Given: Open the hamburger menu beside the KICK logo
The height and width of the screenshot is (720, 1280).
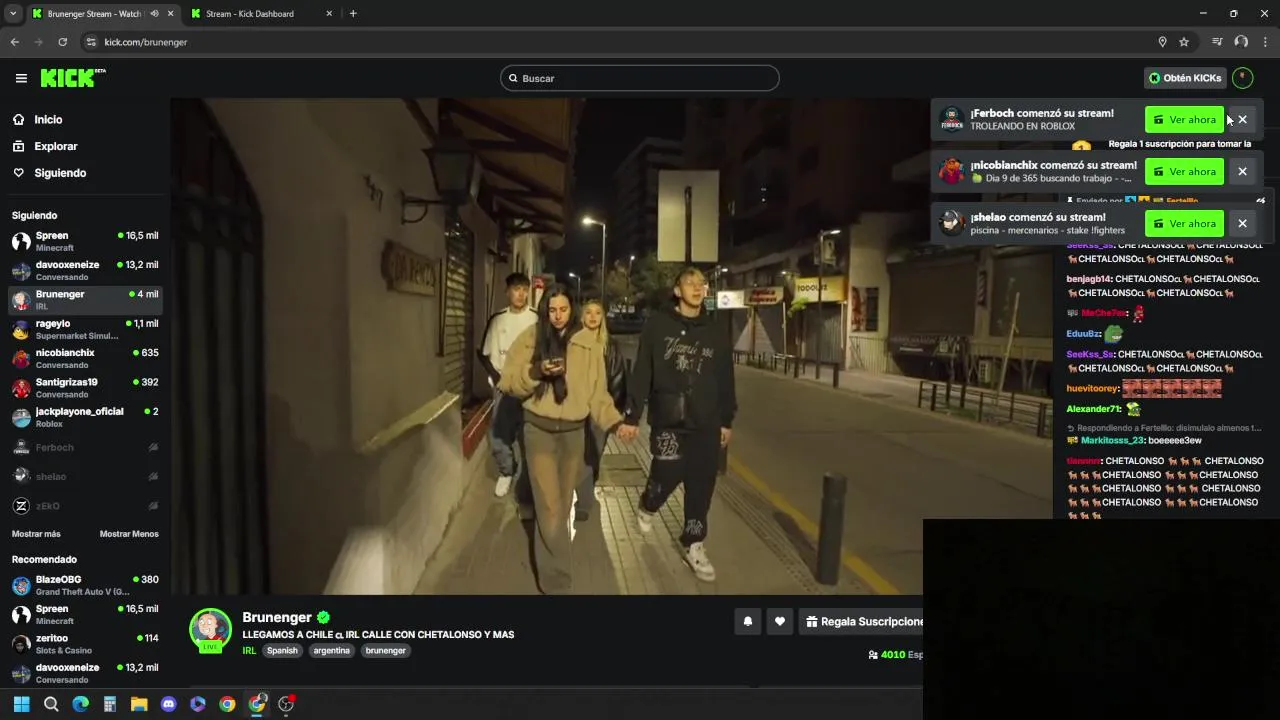Looking at the screenshot, I should pyautogui.click(x=21, y=78).
